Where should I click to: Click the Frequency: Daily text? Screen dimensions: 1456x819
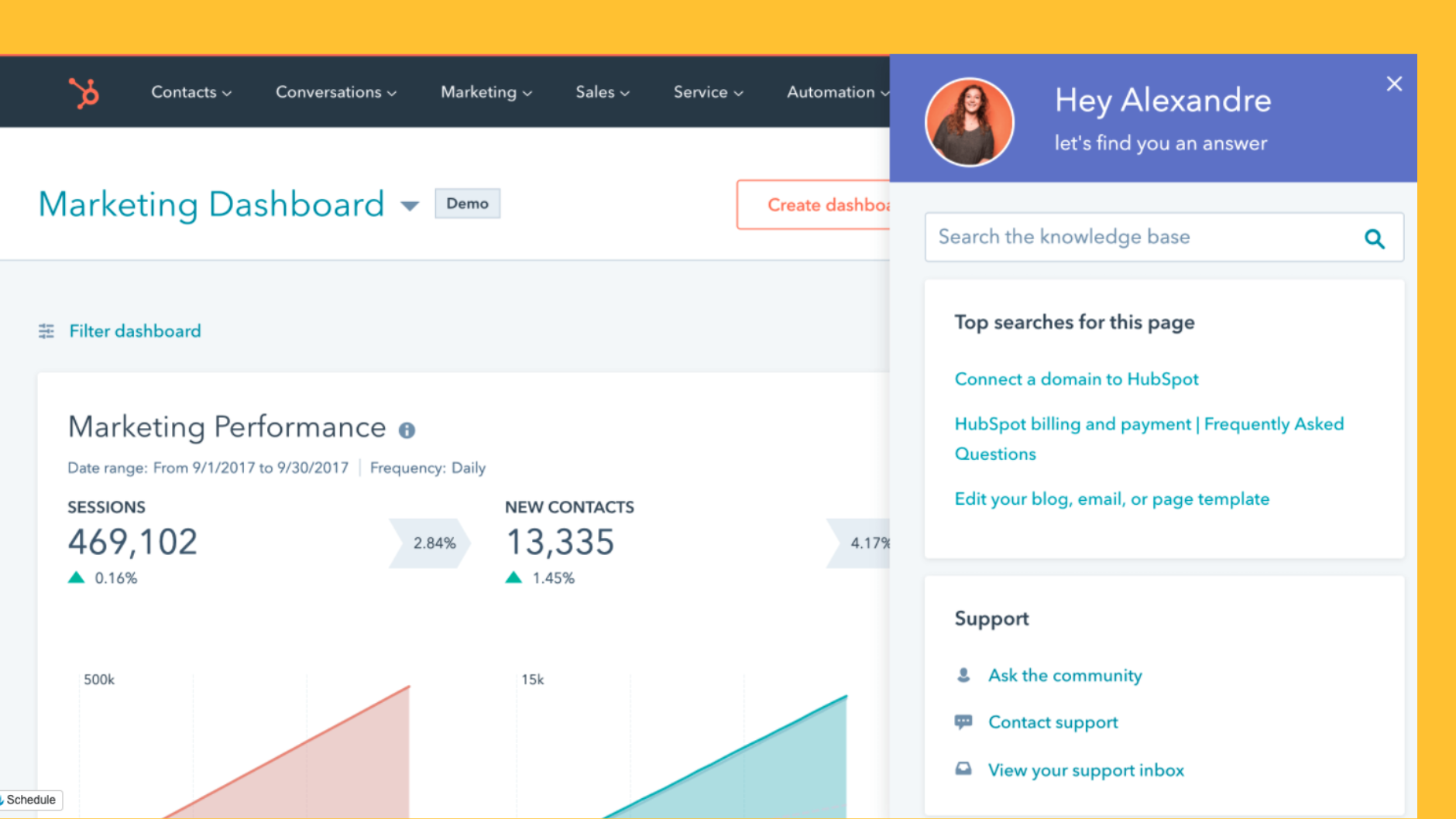coord(428,468)
